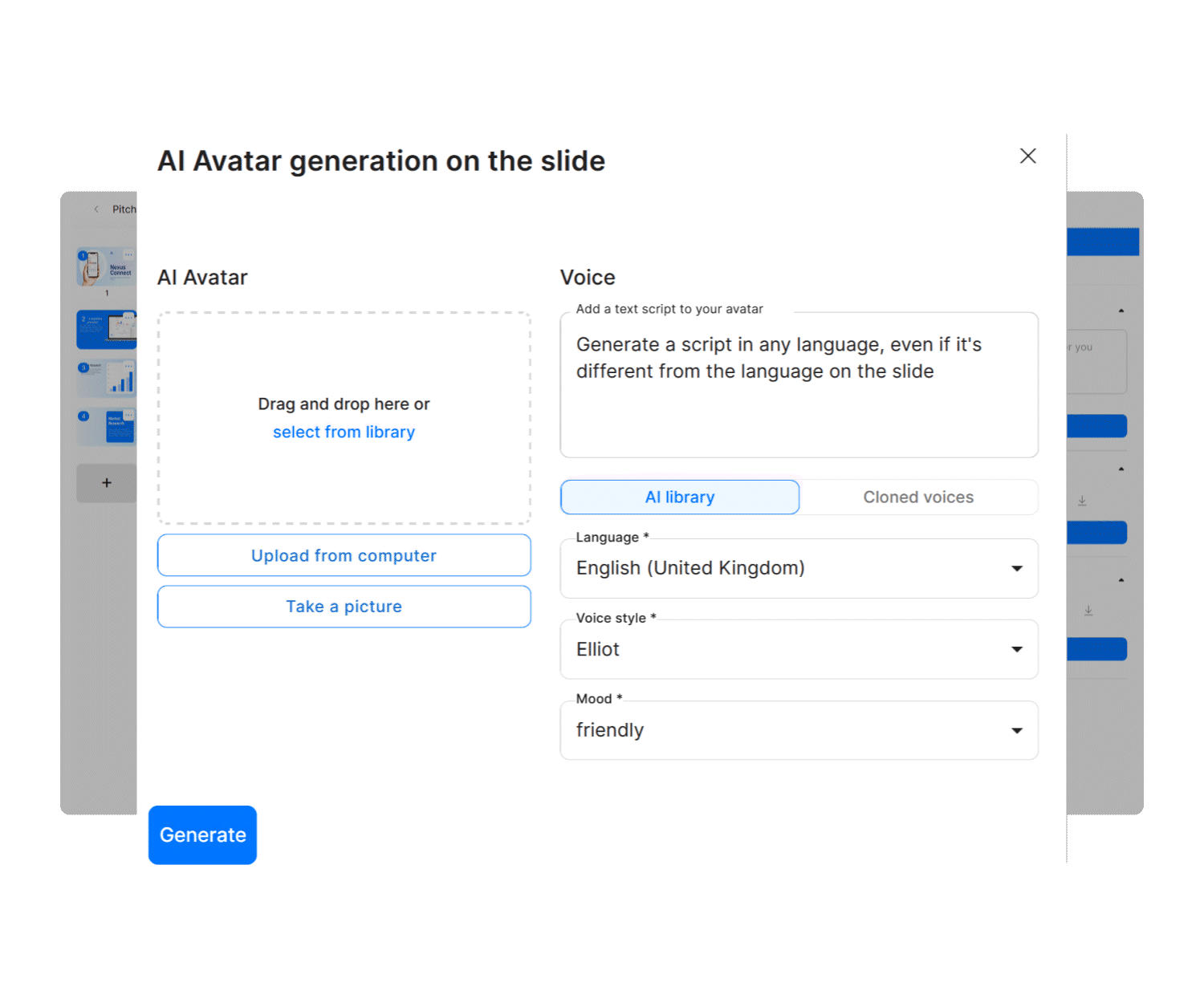Add a new slide with the plus icon
This screenshot has height=1007, width=1204.
107,482
